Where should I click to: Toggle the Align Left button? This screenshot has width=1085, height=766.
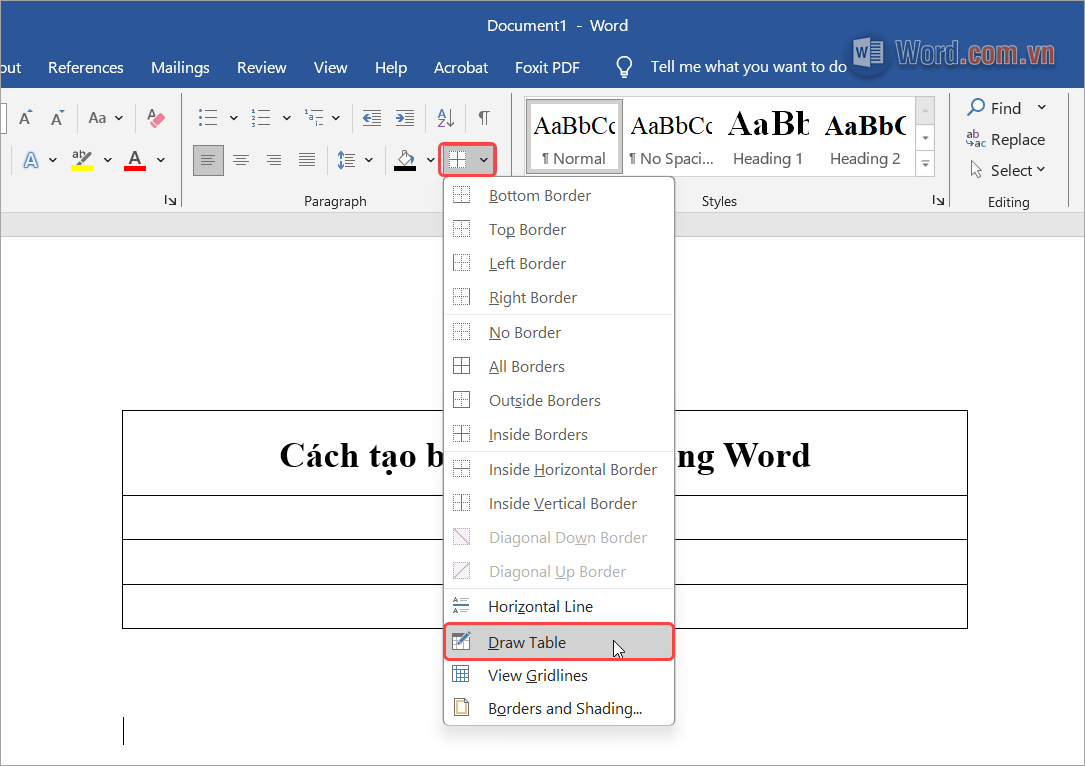point(208,160)
